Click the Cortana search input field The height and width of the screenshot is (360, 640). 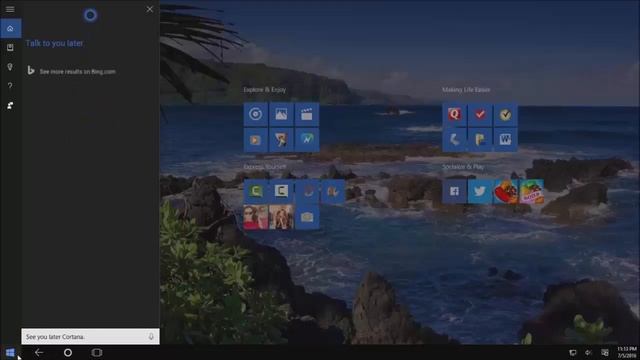pyautogui.click(x=90, y=336)
